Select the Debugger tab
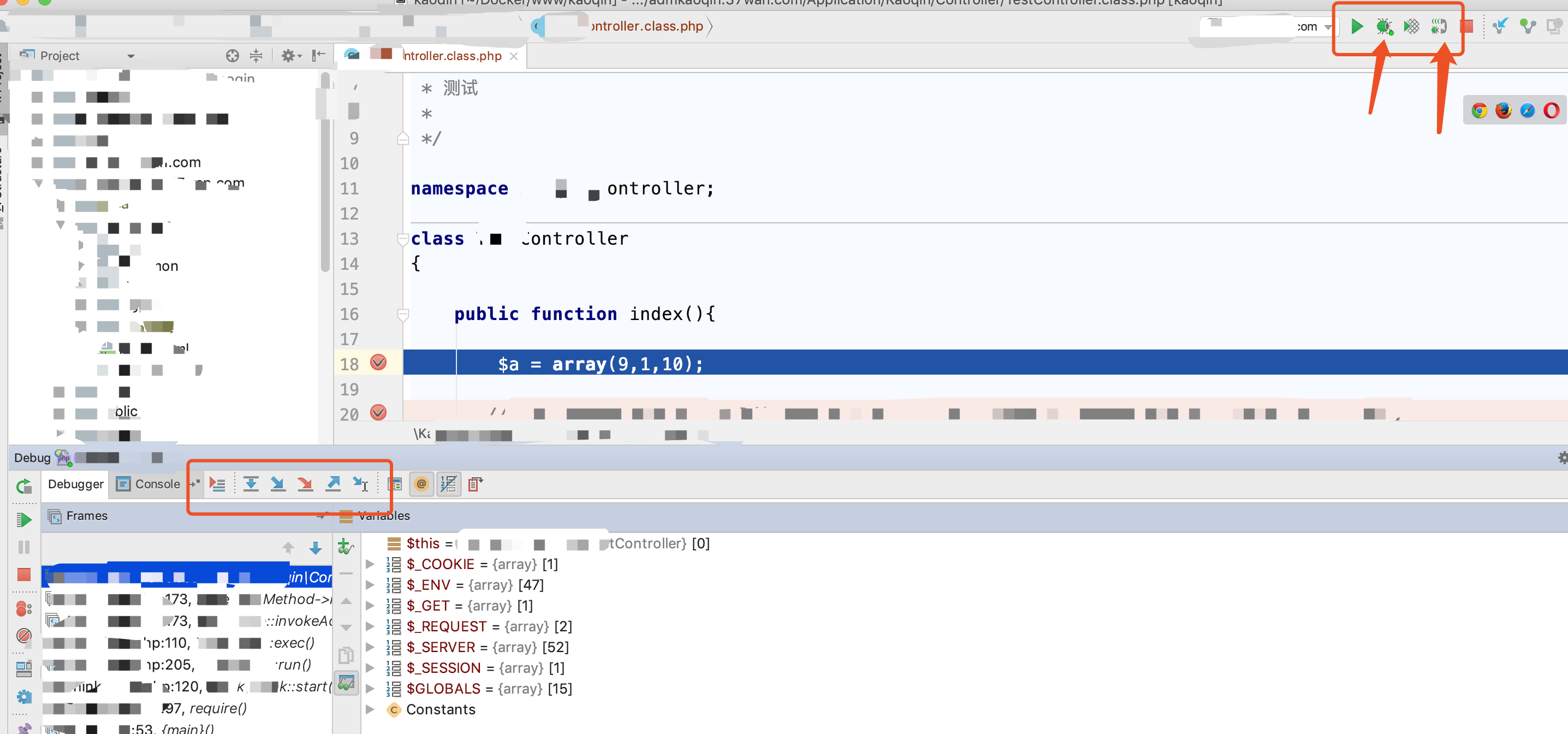 tap(75, 484)
